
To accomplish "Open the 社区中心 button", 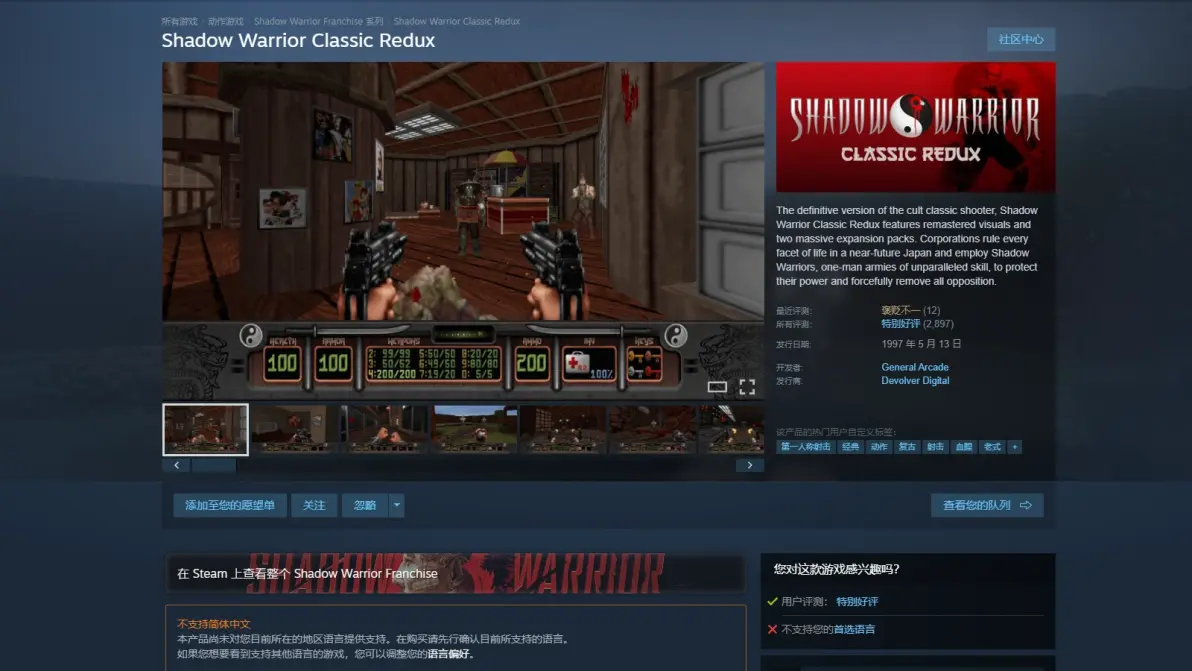I will pos(1021,40).
